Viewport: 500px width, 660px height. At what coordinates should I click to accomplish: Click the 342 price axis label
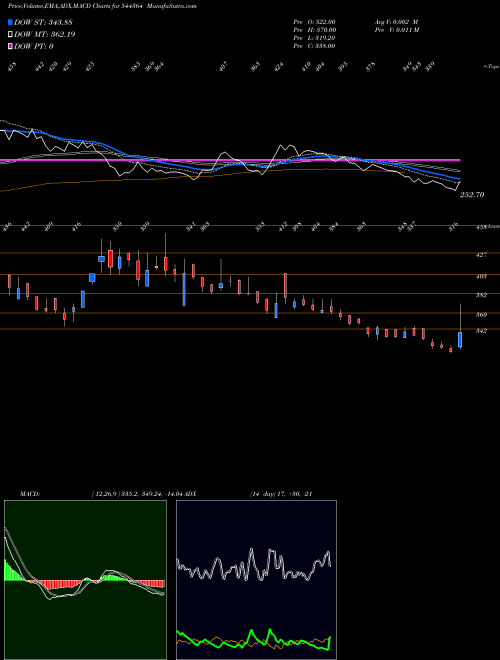coord(481,331)
